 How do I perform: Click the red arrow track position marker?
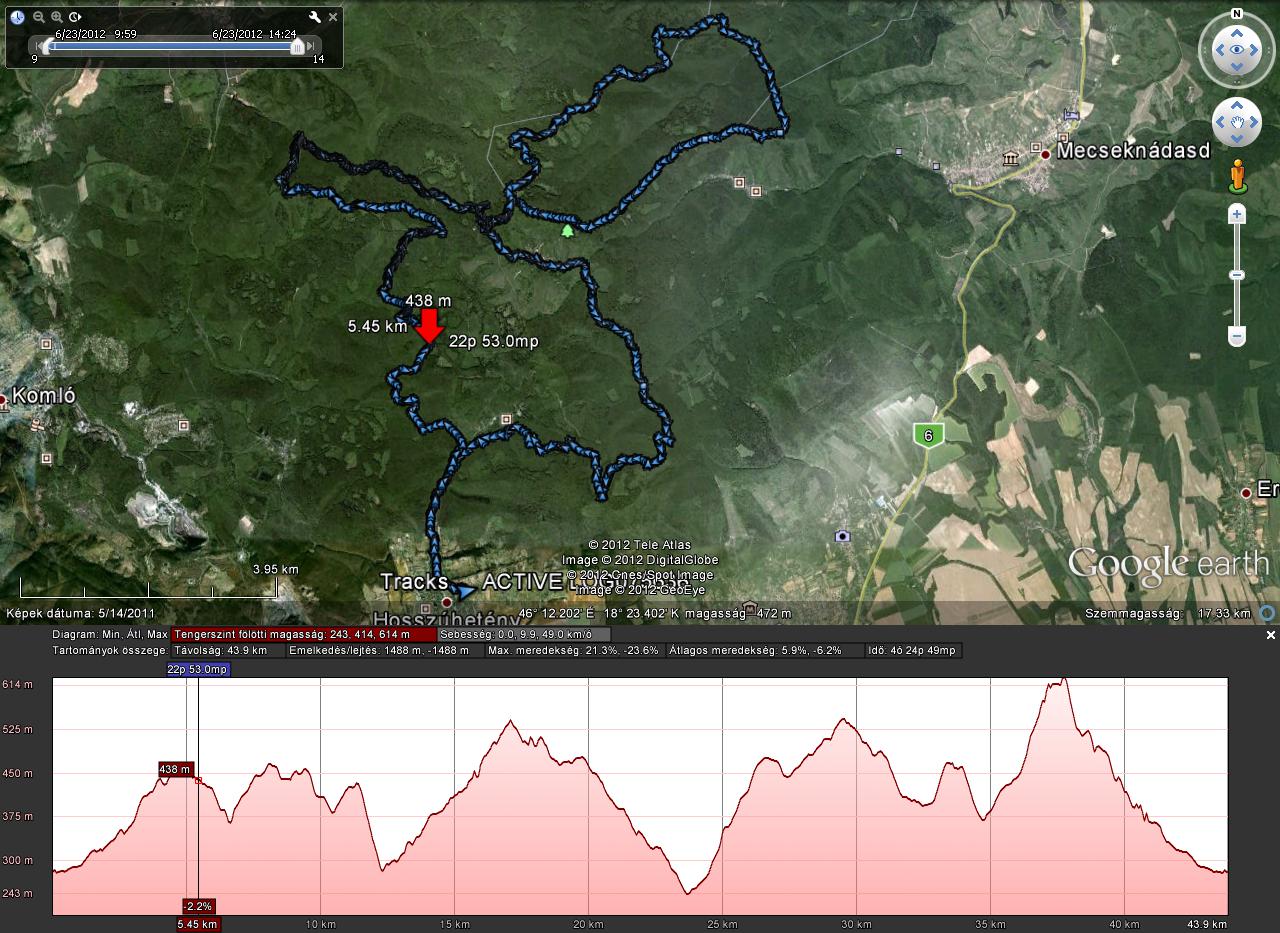[429, 326]
